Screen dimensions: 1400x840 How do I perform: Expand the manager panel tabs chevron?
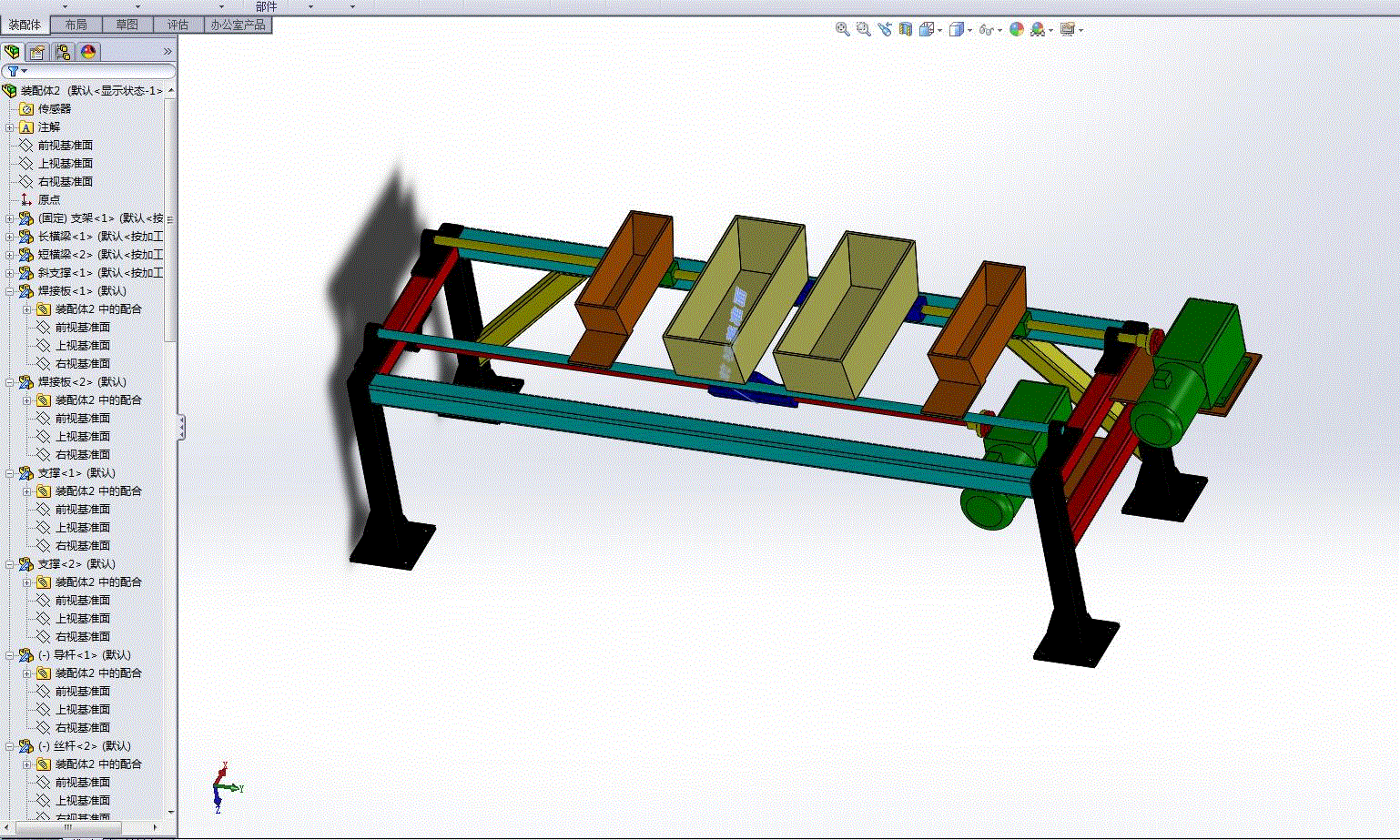pyautogui.click(x=167, y=52)
